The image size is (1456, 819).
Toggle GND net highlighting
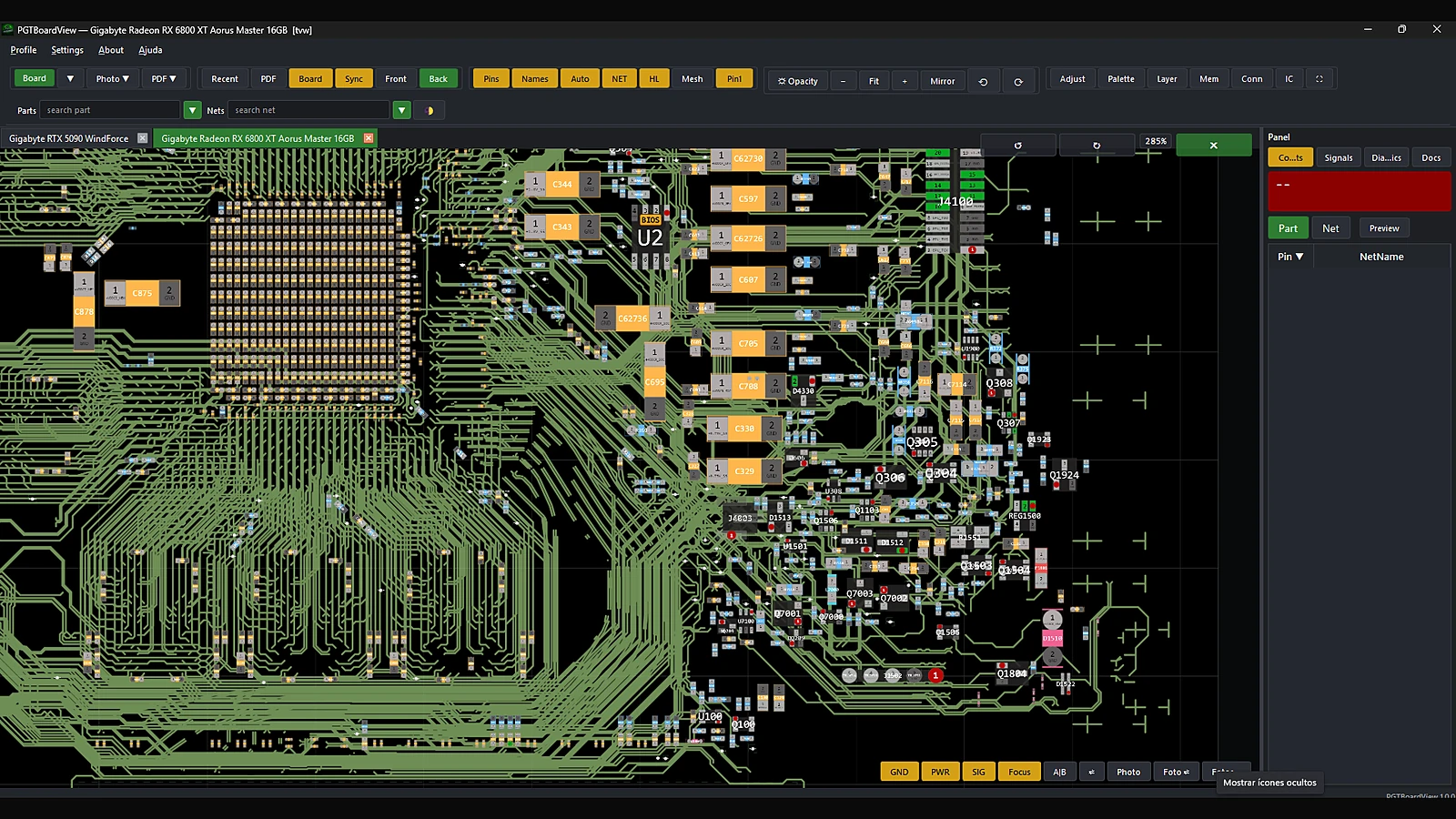point(899,772)
